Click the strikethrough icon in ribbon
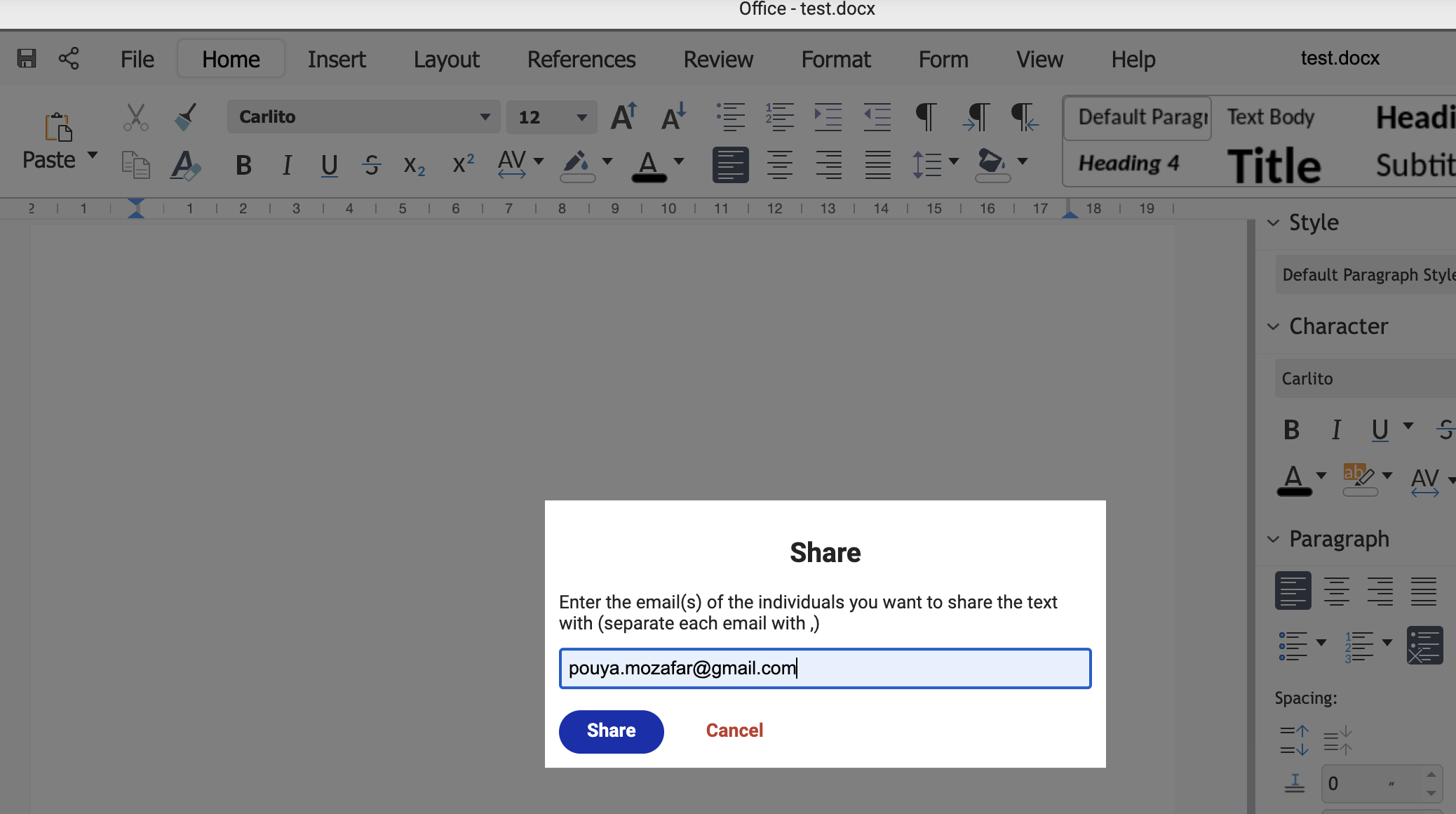Viewport: 1456px width, 814px height. [x=372, y=166]
